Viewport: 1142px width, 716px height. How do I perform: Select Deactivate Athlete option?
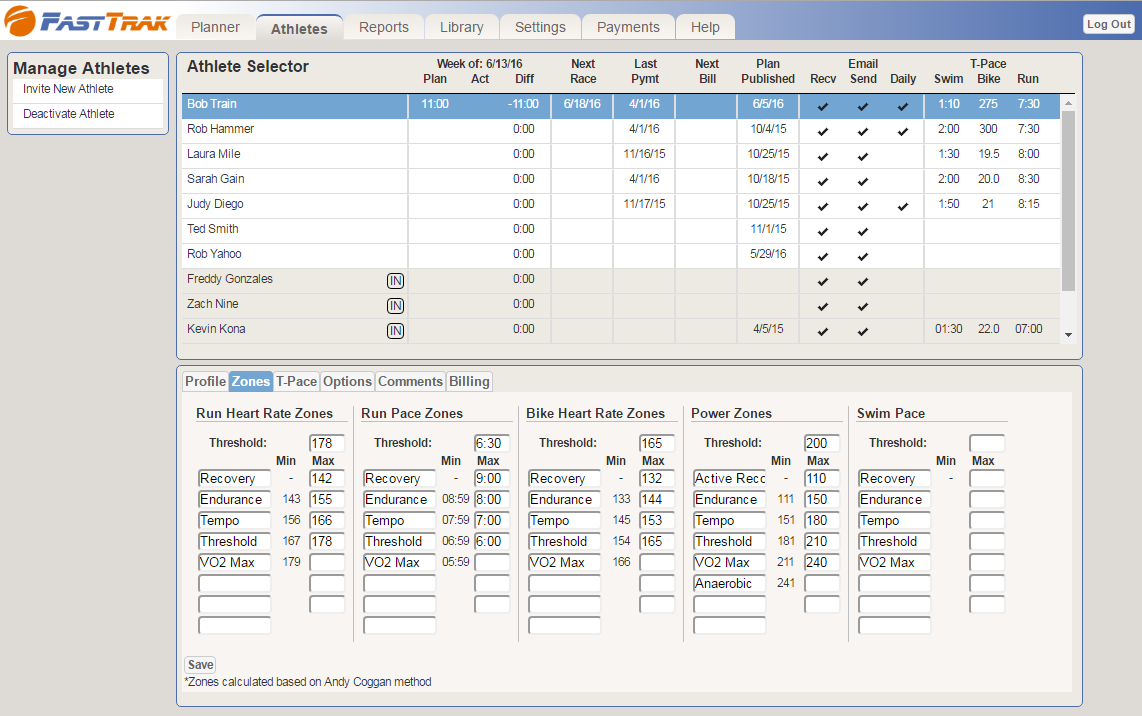68,114
